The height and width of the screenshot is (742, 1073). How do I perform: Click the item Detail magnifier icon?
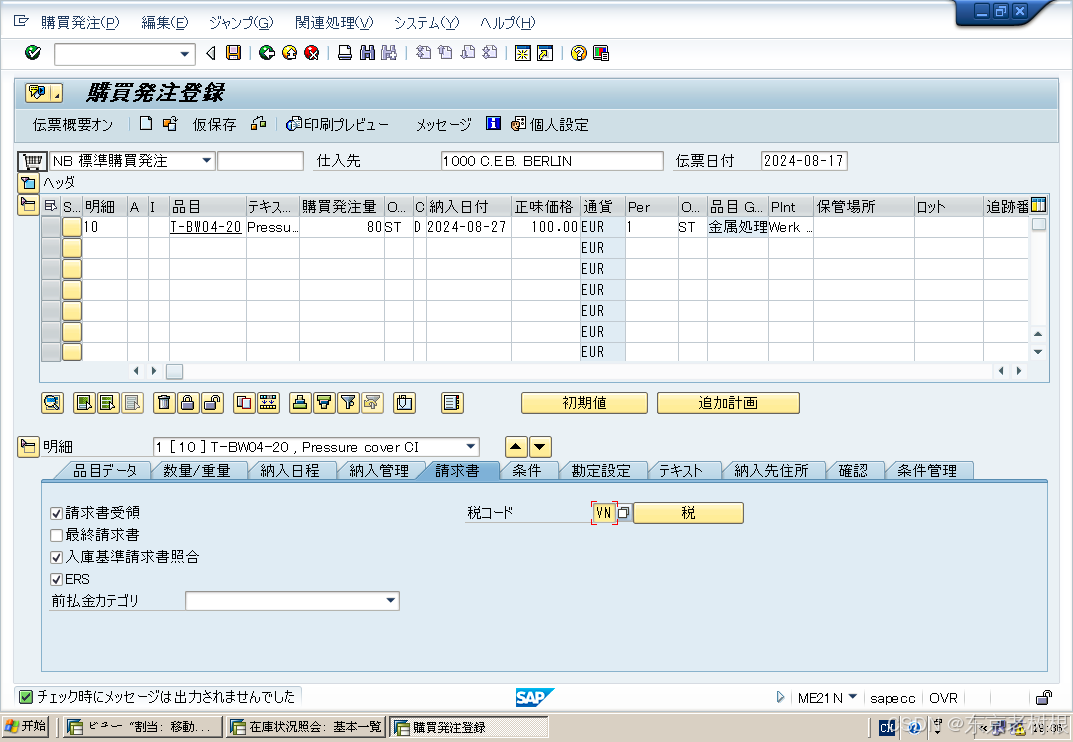coord(53,402)
